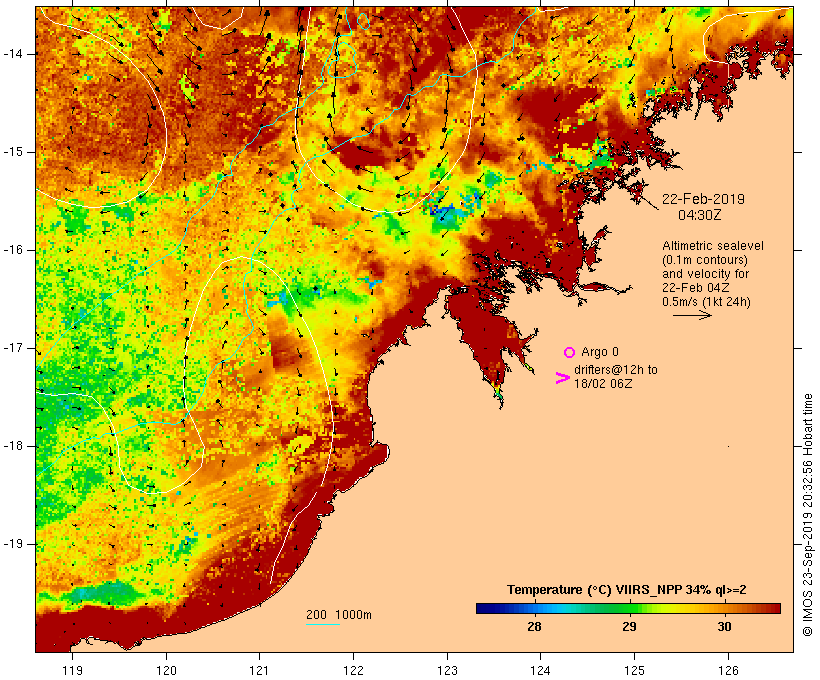This screenshot has height=680, width=820.
Task: Click the 'Temperature (°C) VIIRS_NPP 34% ql>=2' title
Action: coord(627,590)
